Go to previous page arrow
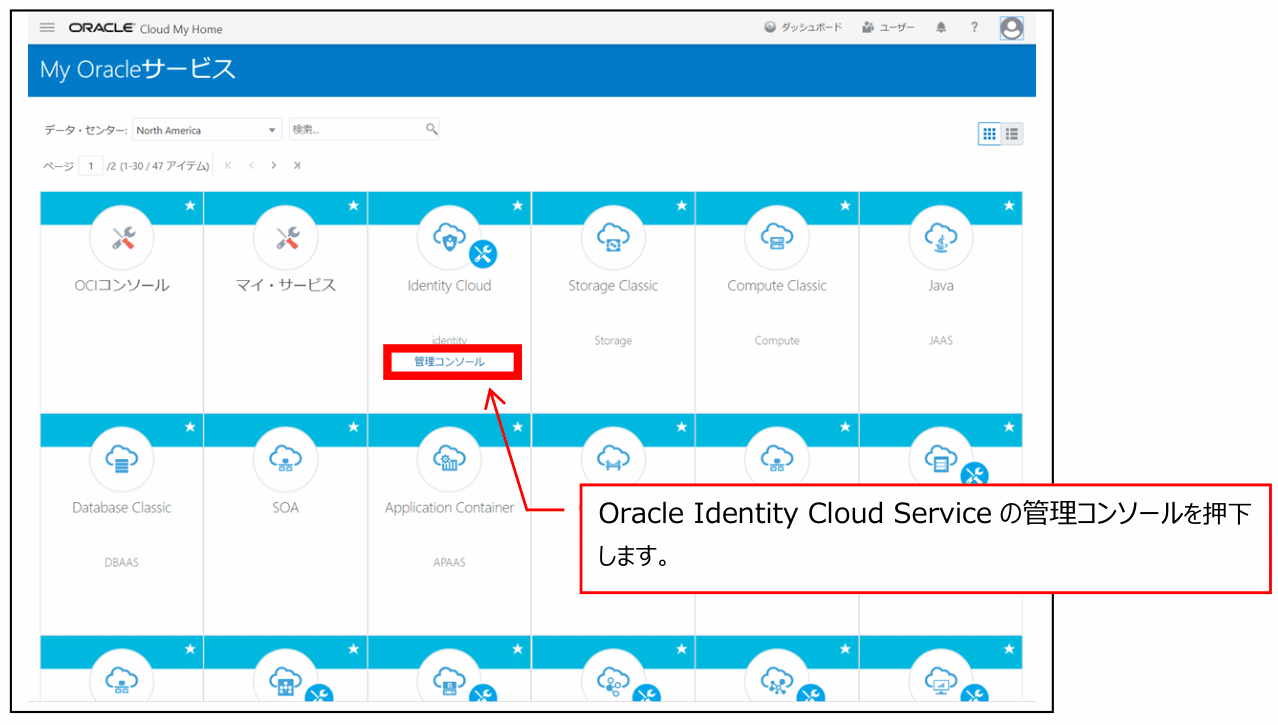 click(251, 165)
